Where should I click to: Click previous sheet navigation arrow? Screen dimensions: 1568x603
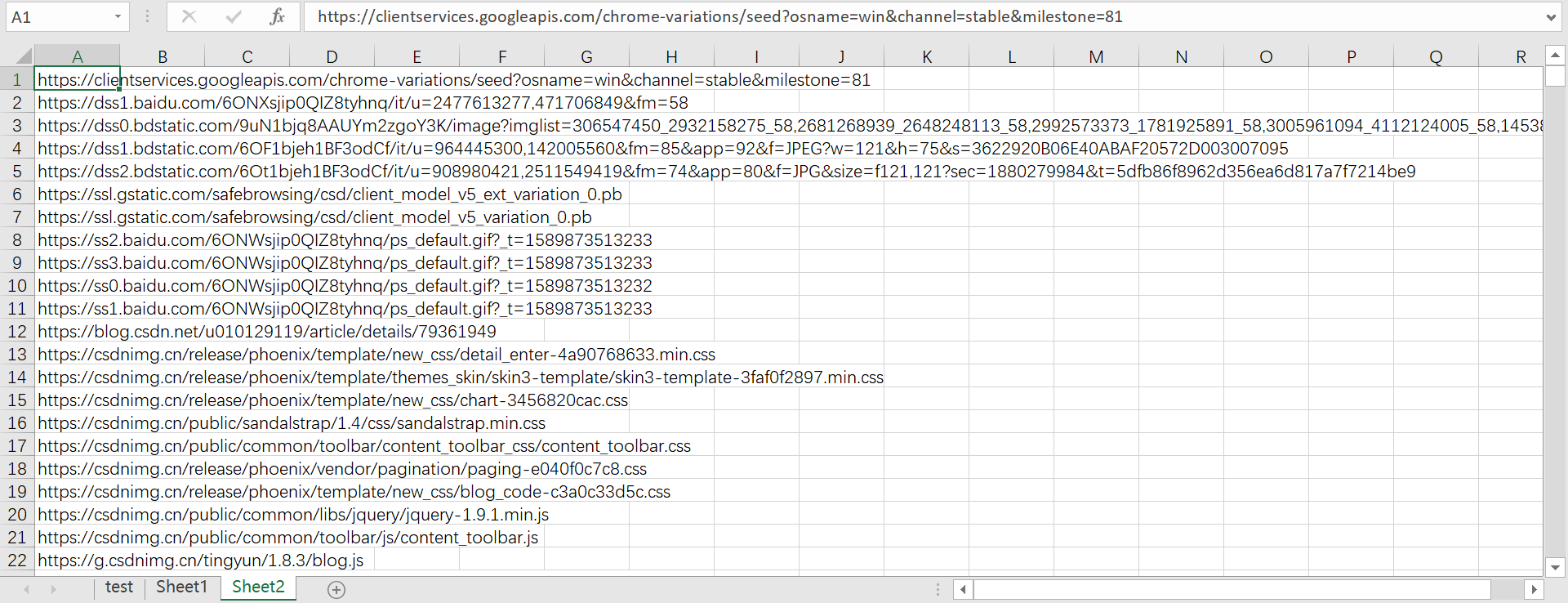point(27,589)
